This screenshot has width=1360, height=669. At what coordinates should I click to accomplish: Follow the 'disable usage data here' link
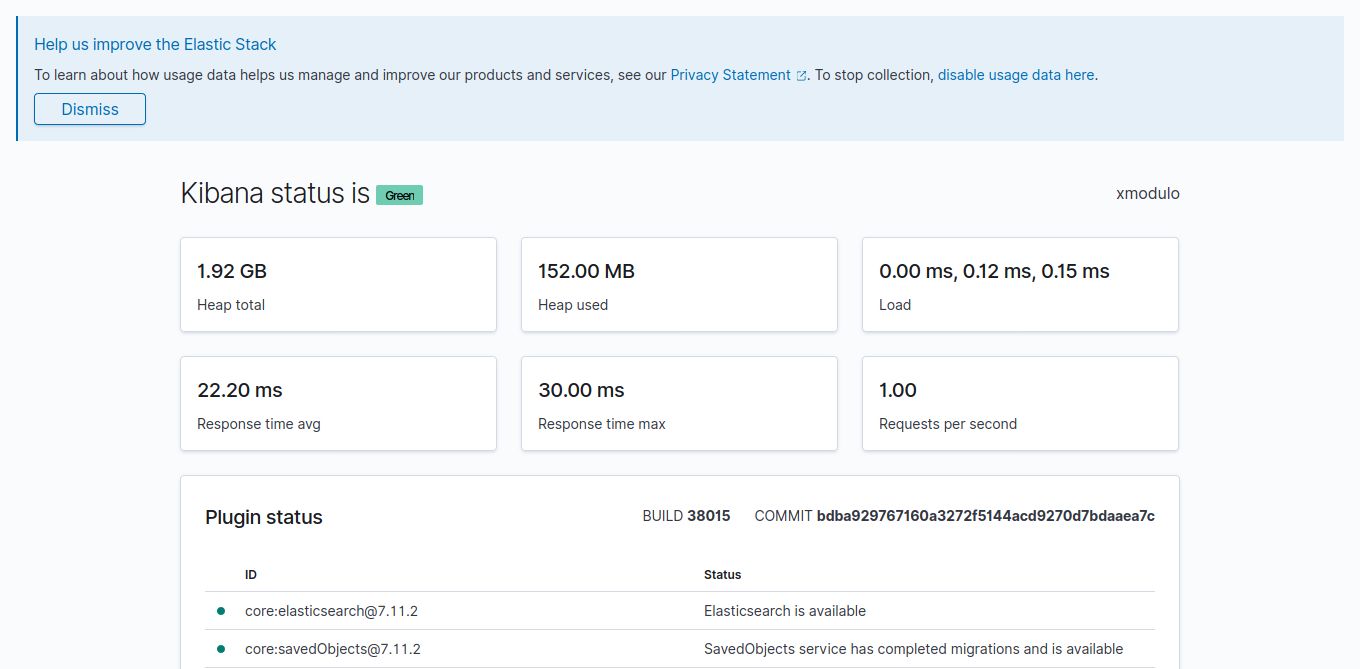click(1016, 75)
